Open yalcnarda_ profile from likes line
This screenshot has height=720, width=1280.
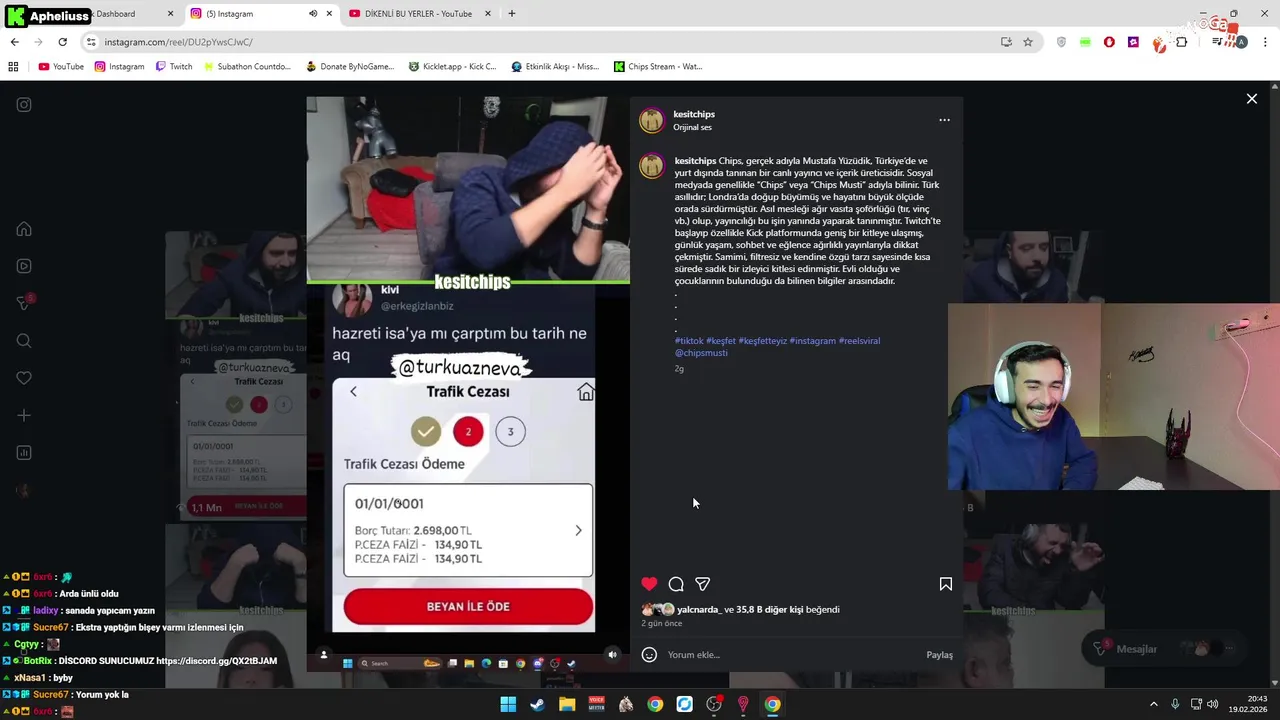698,609
